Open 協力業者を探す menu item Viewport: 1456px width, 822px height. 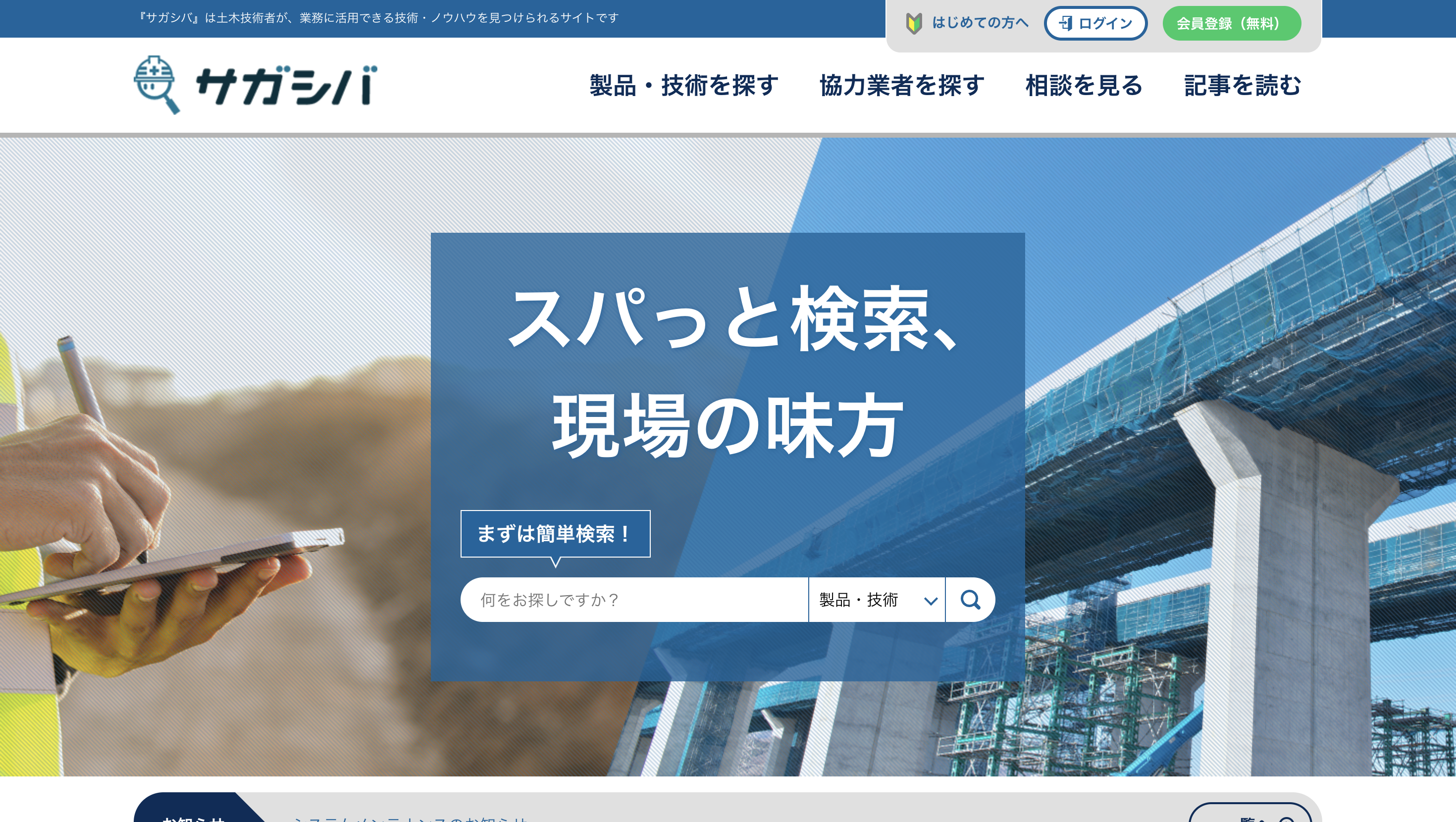[x=901, y=86]
